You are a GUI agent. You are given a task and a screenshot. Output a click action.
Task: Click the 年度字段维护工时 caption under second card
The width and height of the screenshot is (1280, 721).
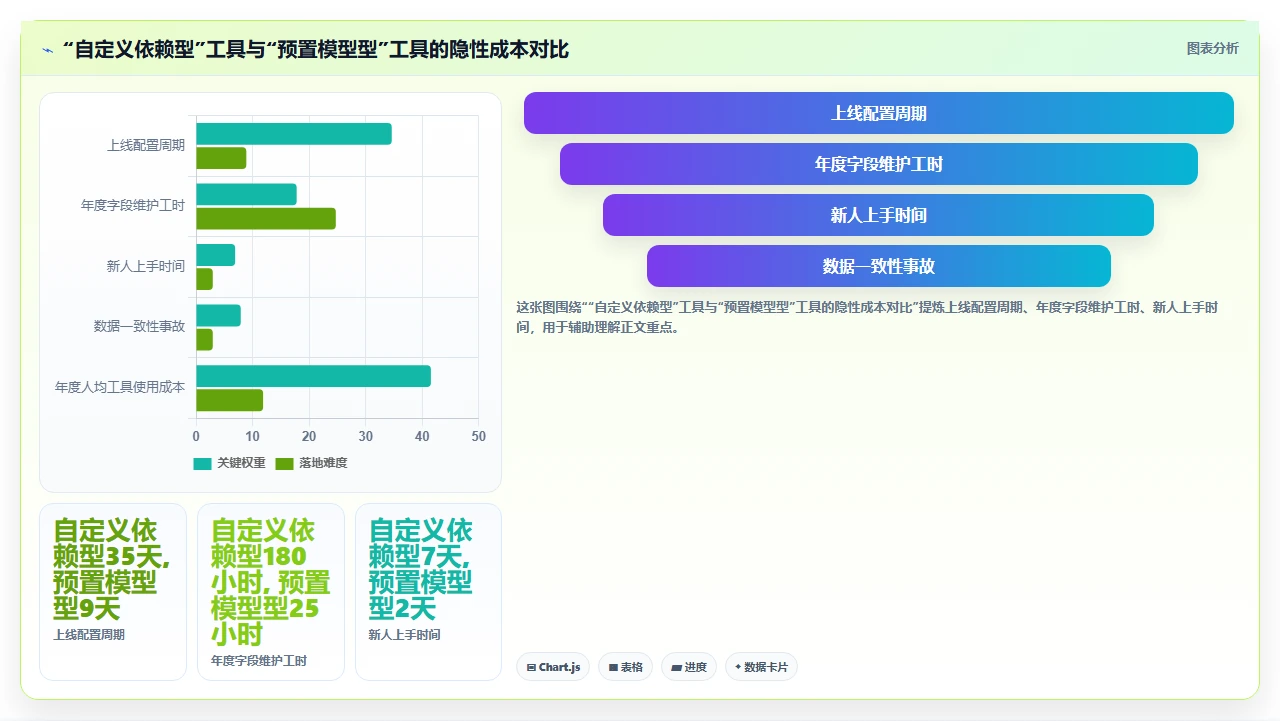259,661
